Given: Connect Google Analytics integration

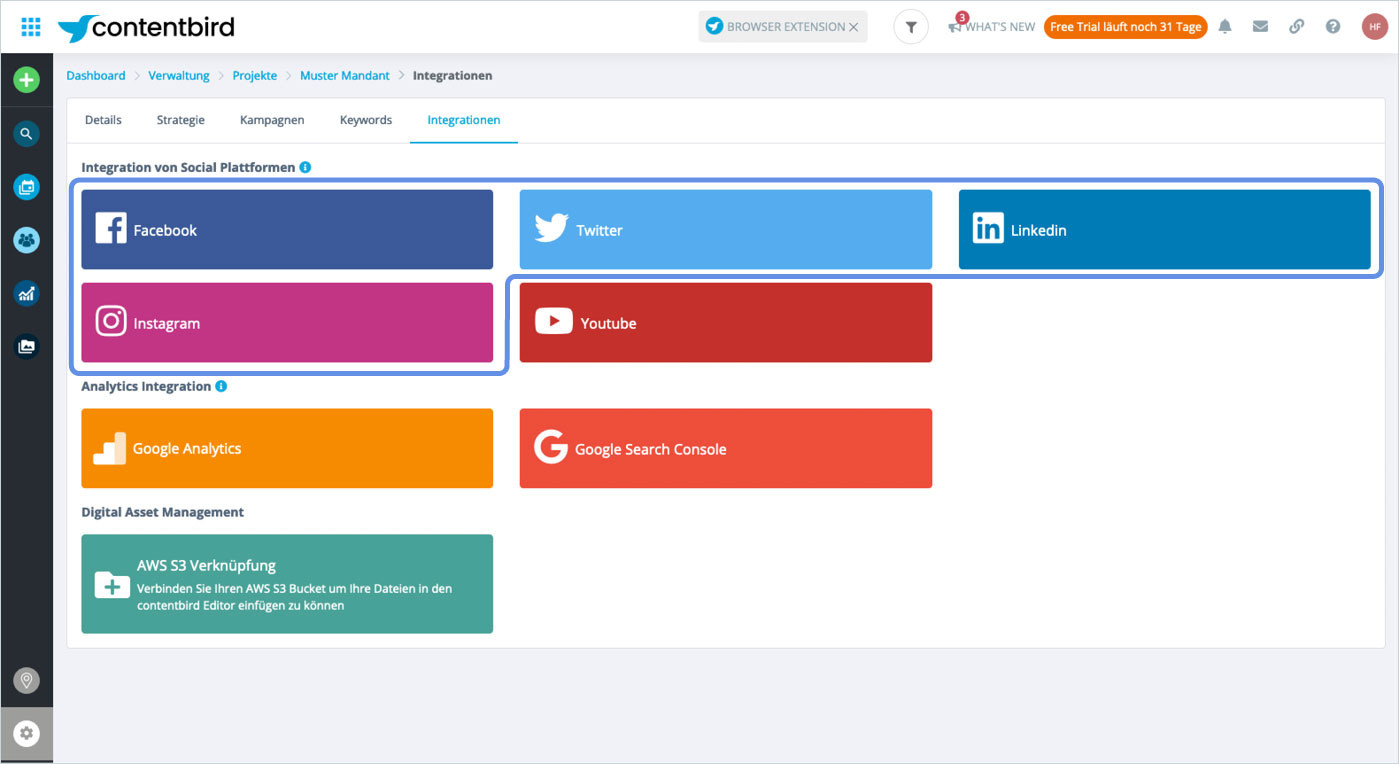Looking at the screenshot, I should [x=287, y=448].
